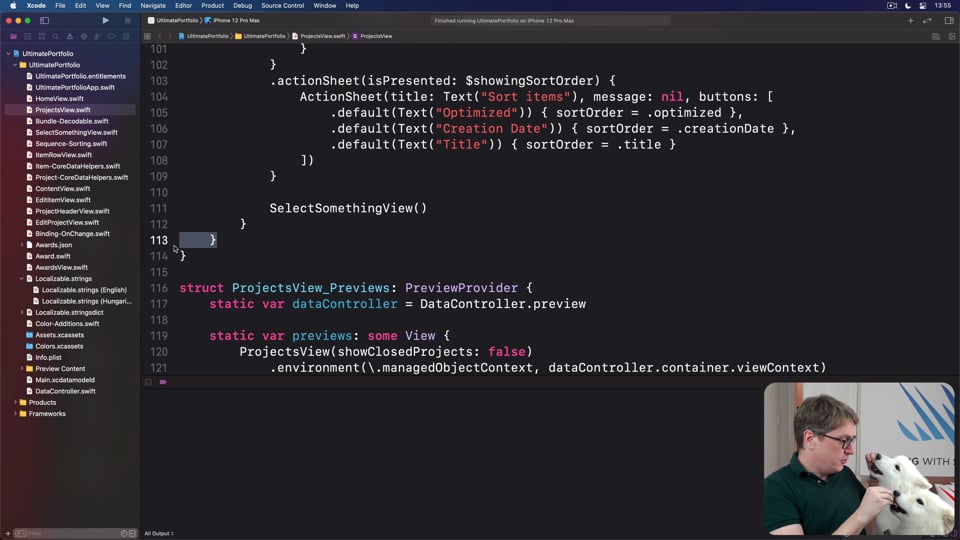Open editor options lines icon
The image size is (960, 540).
(936, 36)
